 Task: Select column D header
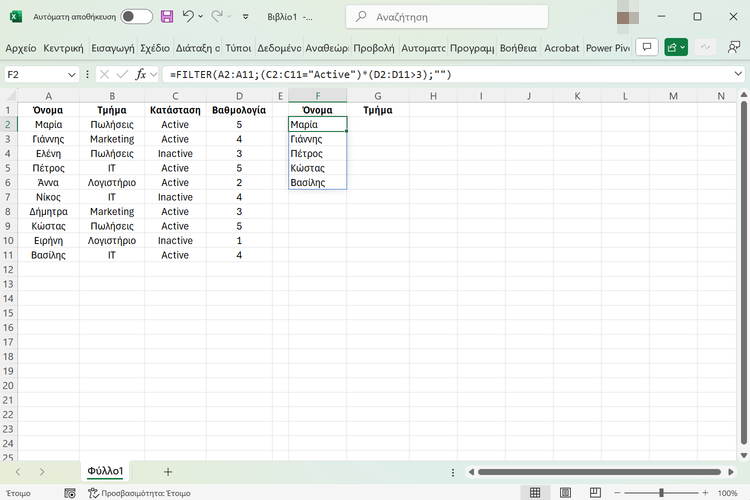pos(239,96)
